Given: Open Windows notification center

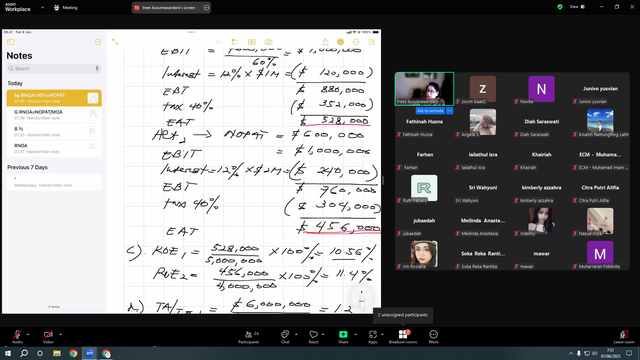Looking at the screenshot, I should click(629, 353).
